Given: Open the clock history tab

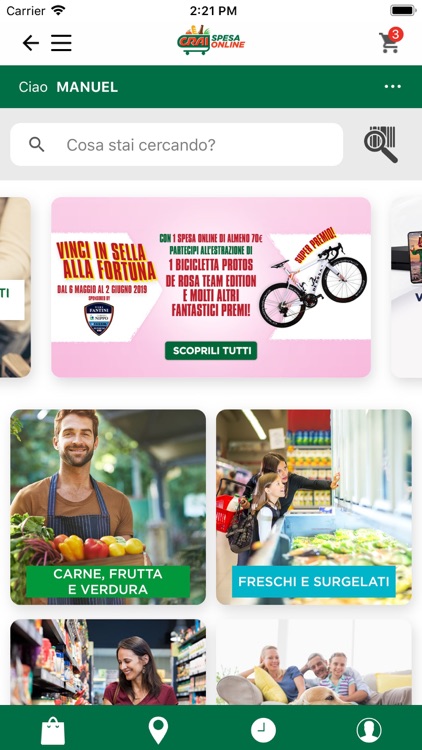Looking at the screenshot, I should 264,731.
